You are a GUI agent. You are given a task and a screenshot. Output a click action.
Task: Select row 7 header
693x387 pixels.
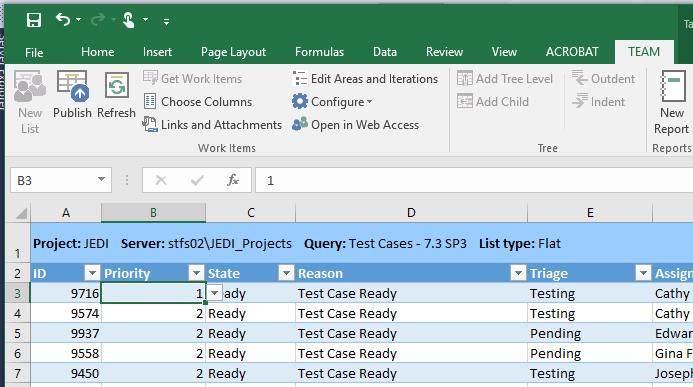pos(17,373)
